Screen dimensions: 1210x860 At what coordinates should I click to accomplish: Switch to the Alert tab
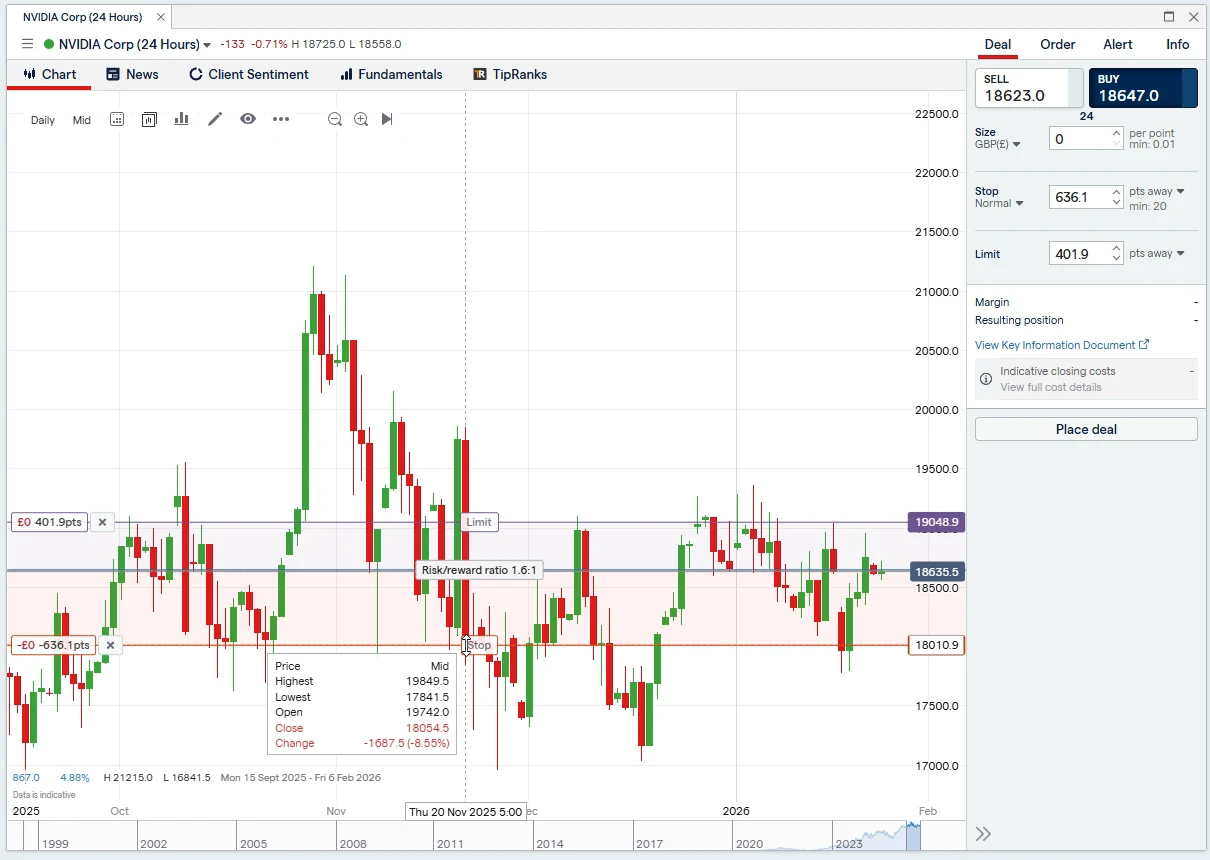click(x=1118, y=44)
